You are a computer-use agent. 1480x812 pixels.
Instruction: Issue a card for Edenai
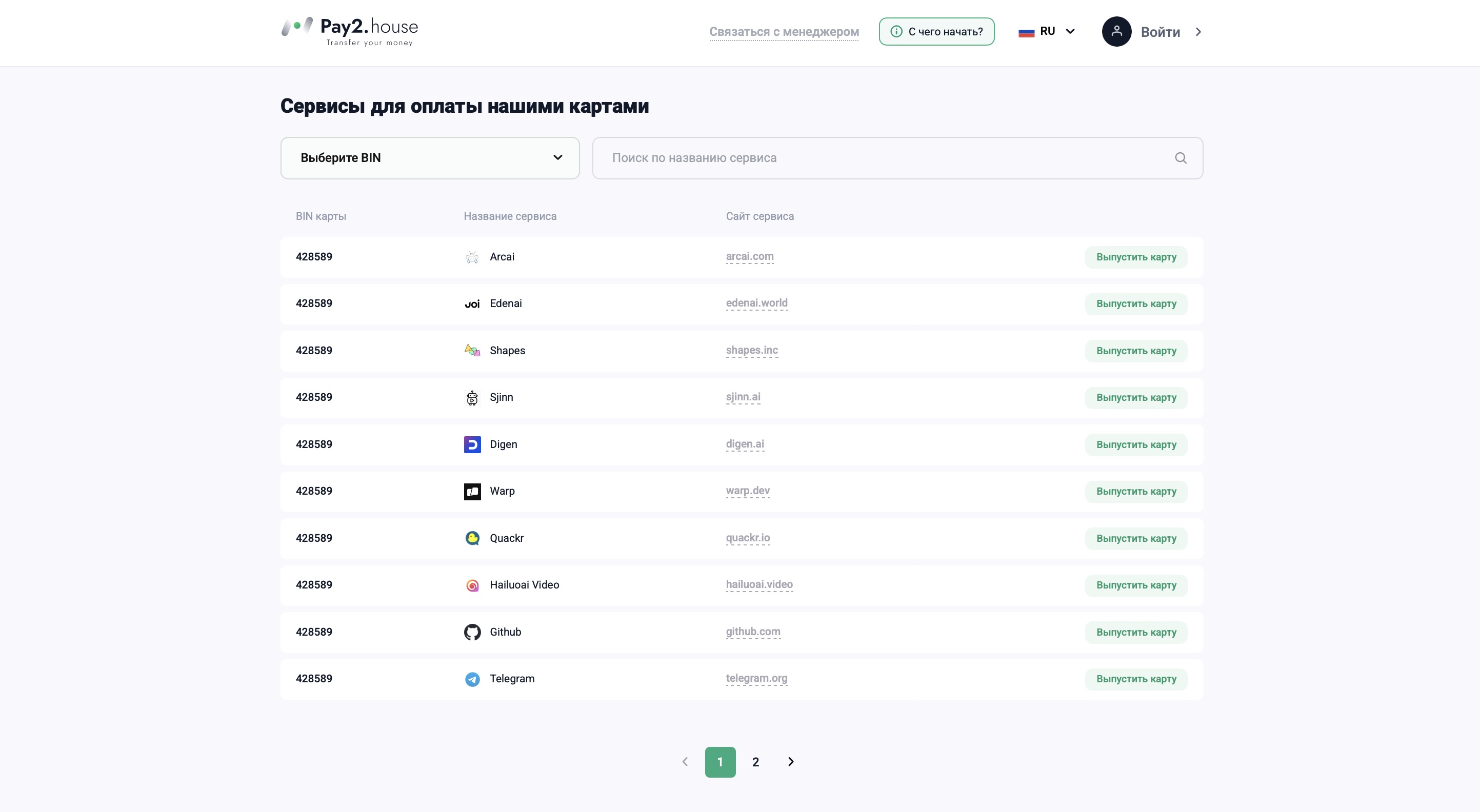pyautogui.click(x=1136, y=304)
